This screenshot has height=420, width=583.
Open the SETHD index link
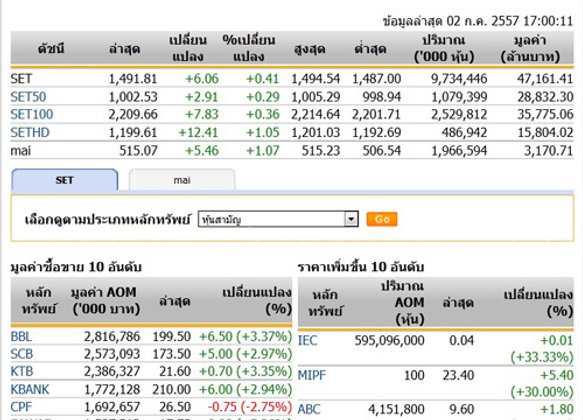(x=30, y=133)
